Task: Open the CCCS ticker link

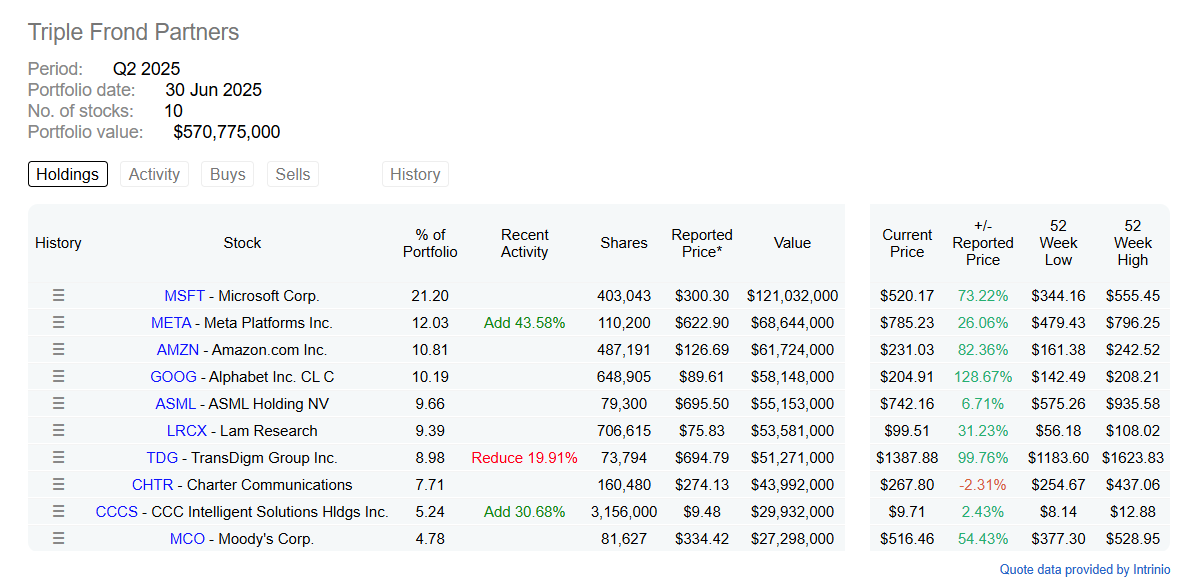Action: (x=117, y=513)
